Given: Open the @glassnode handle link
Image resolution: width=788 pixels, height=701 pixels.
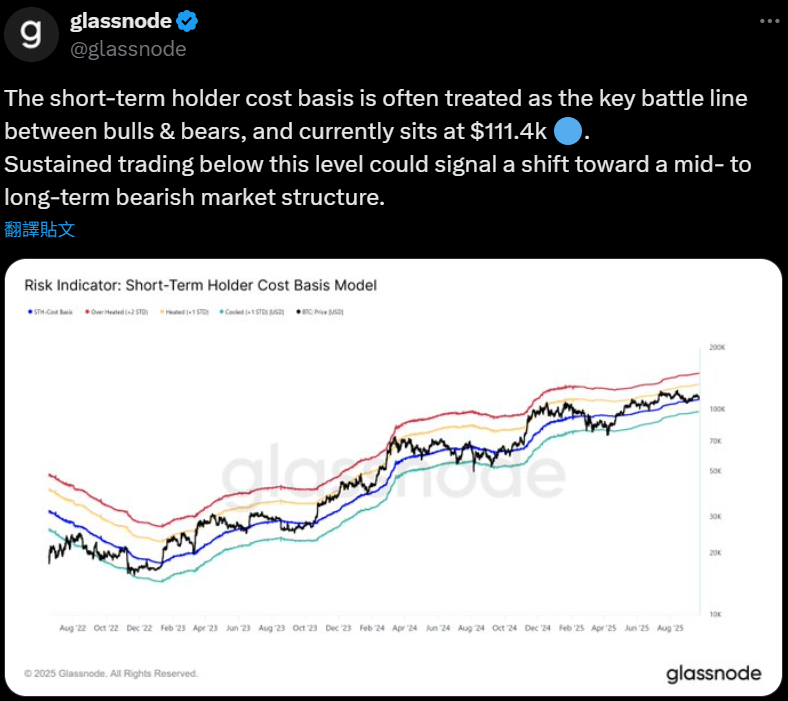Looking at the screenshot, I should [x=128, y=49].
